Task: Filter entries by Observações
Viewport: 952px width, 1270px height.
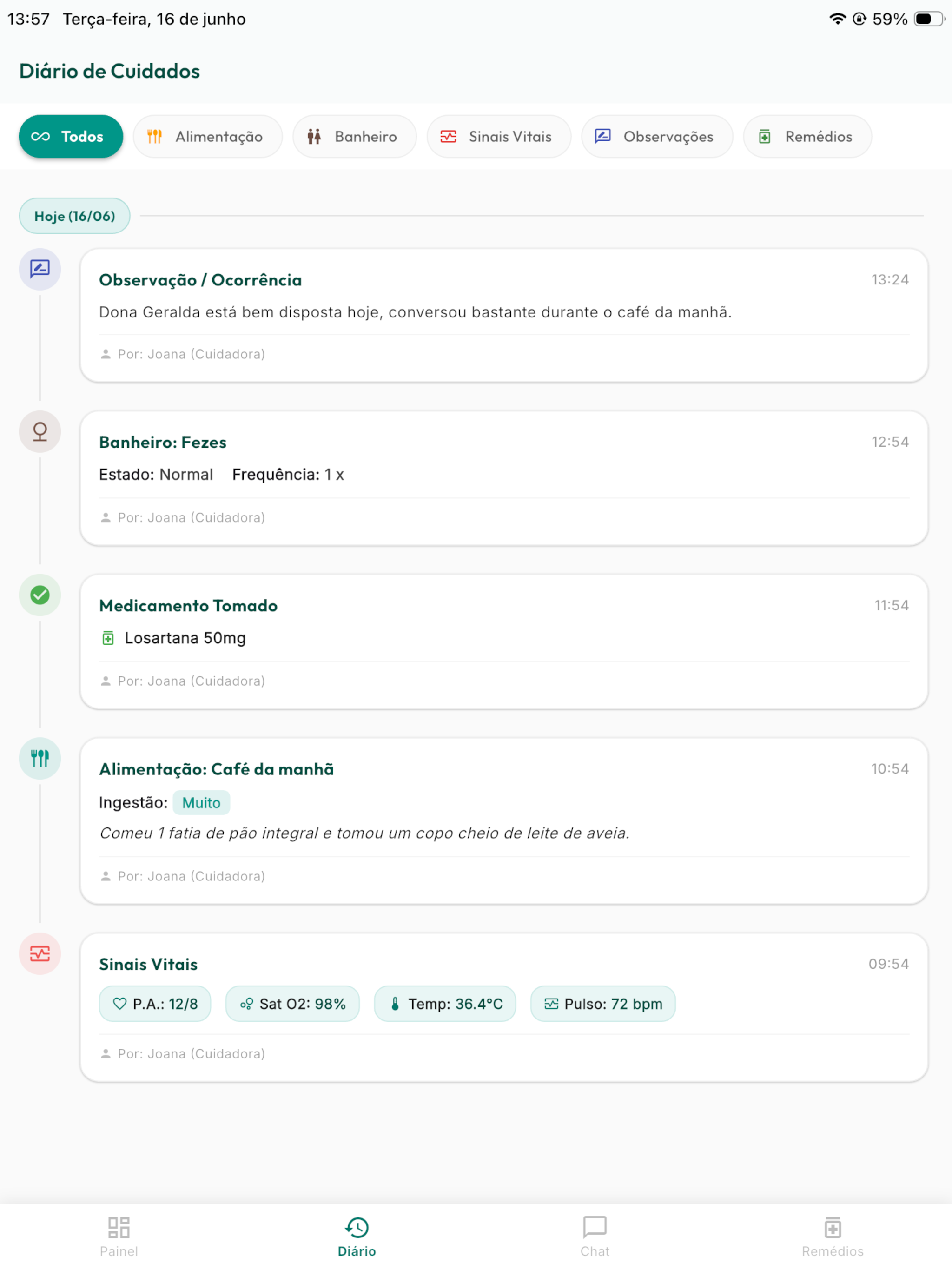Action: [657, 137]
